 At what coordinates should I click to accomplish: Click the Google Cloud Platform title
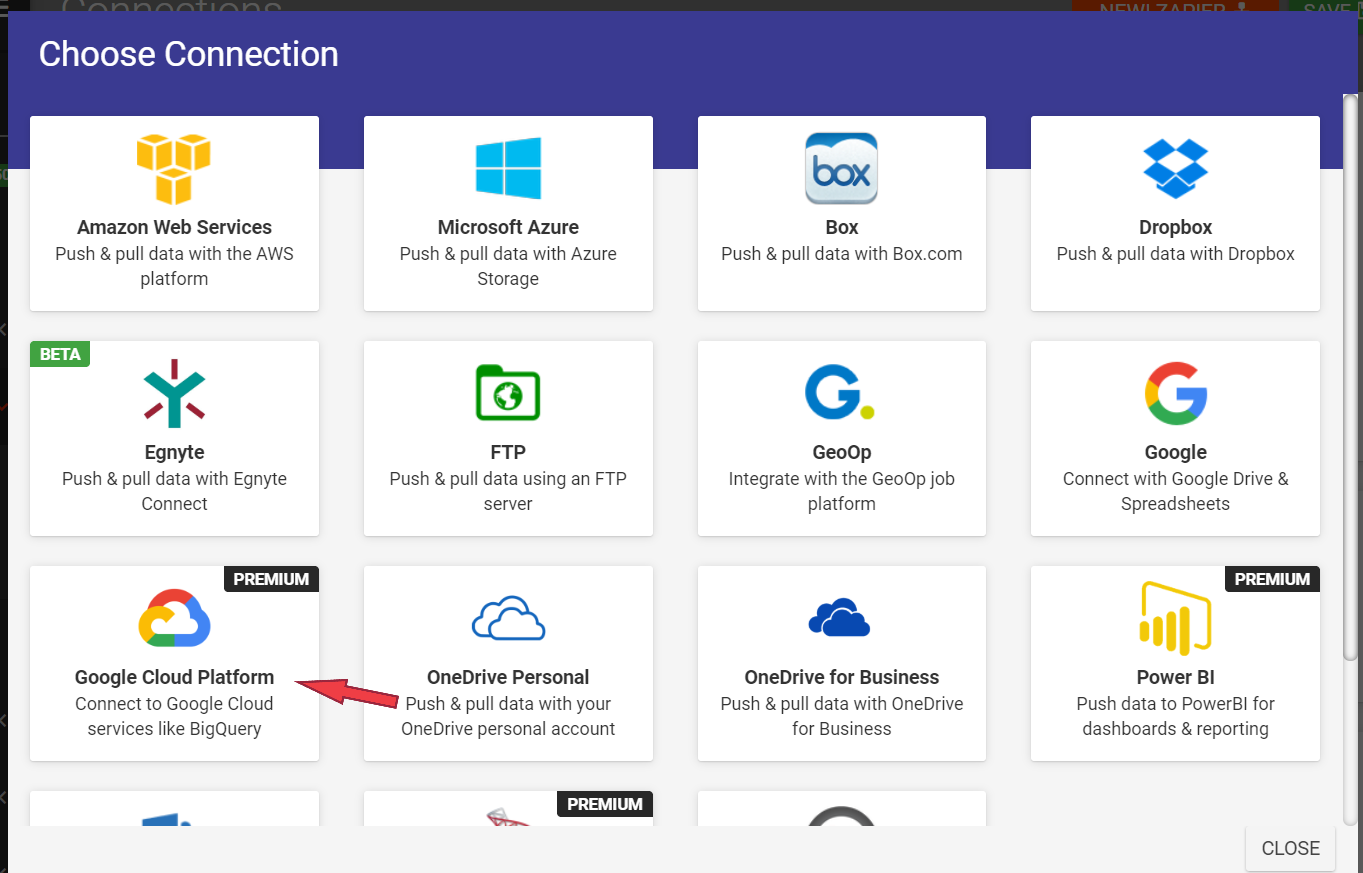click(174, 677)
